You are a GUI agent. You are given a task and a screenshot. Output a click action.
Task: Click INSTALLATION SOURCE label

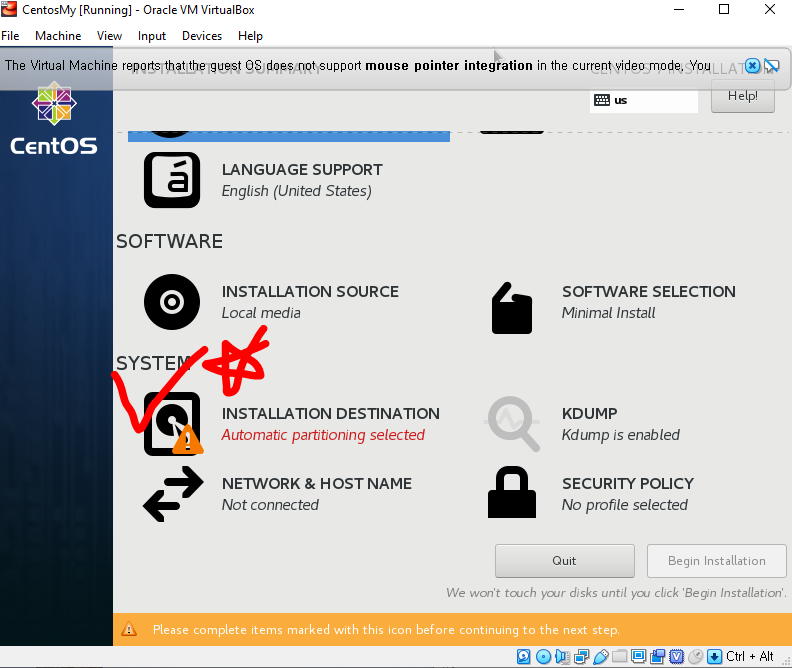click(x=310, y=292)
